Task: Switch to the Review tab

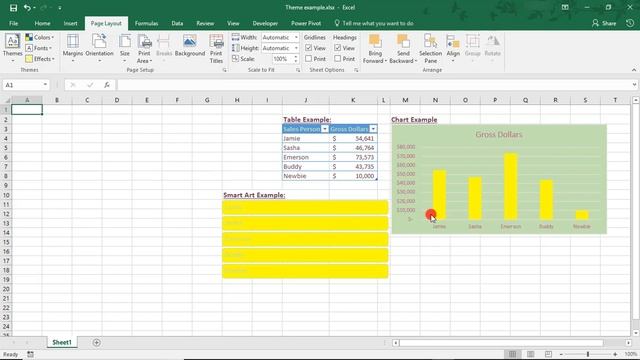Action: click(x=205, y=23)
